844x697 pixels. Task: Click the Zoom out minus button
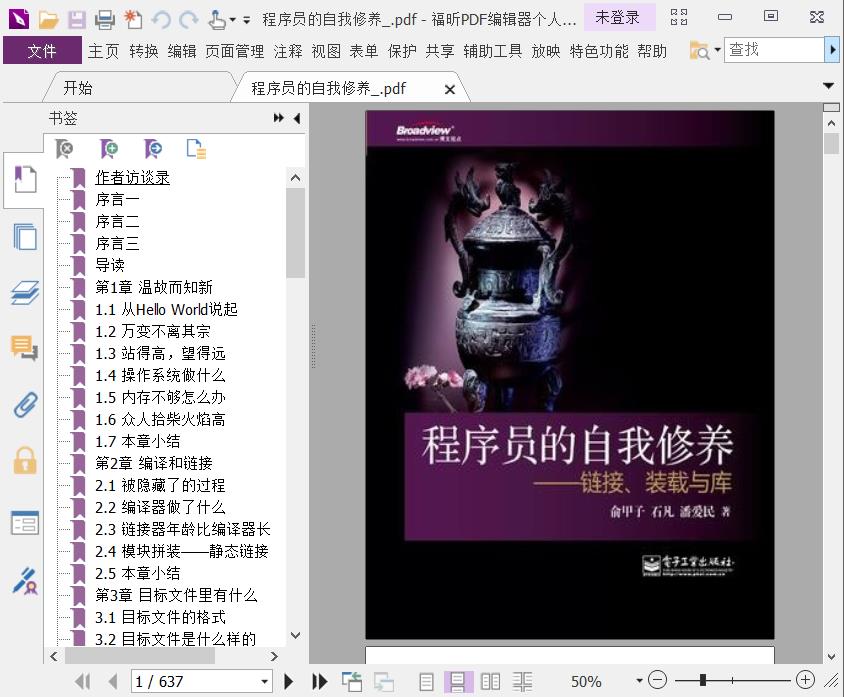coord(657,680)
